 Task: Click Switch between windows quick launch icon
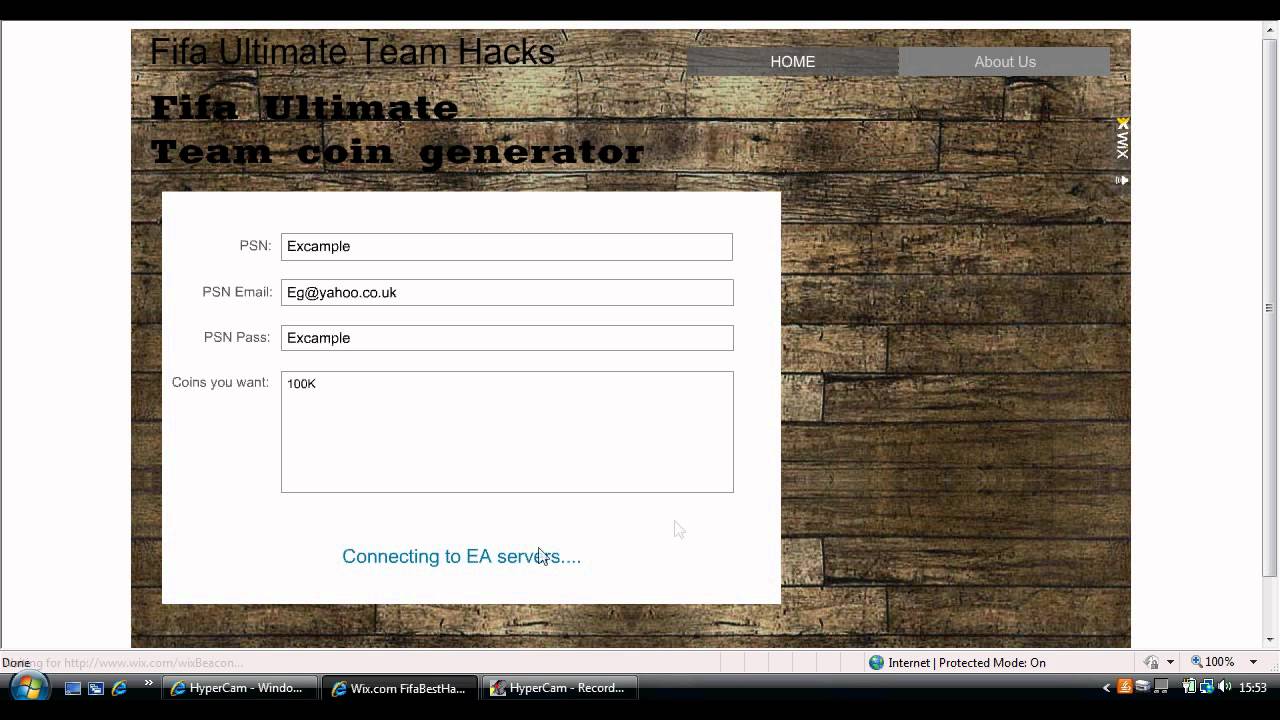(x=96, y=688)
